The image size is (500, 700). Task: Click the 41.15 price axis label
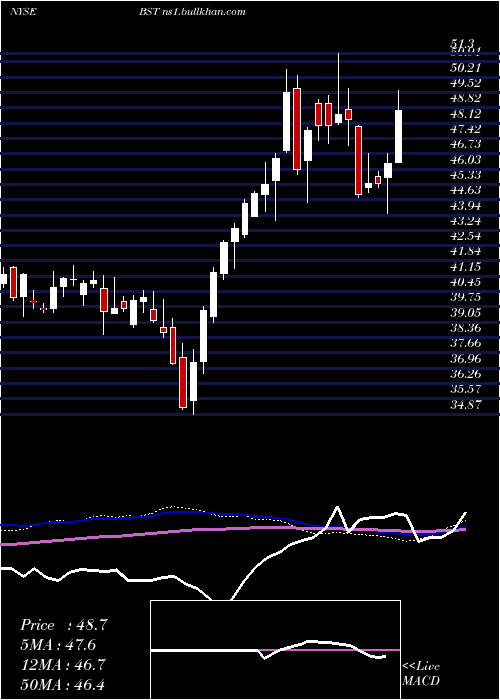point(466,267)
